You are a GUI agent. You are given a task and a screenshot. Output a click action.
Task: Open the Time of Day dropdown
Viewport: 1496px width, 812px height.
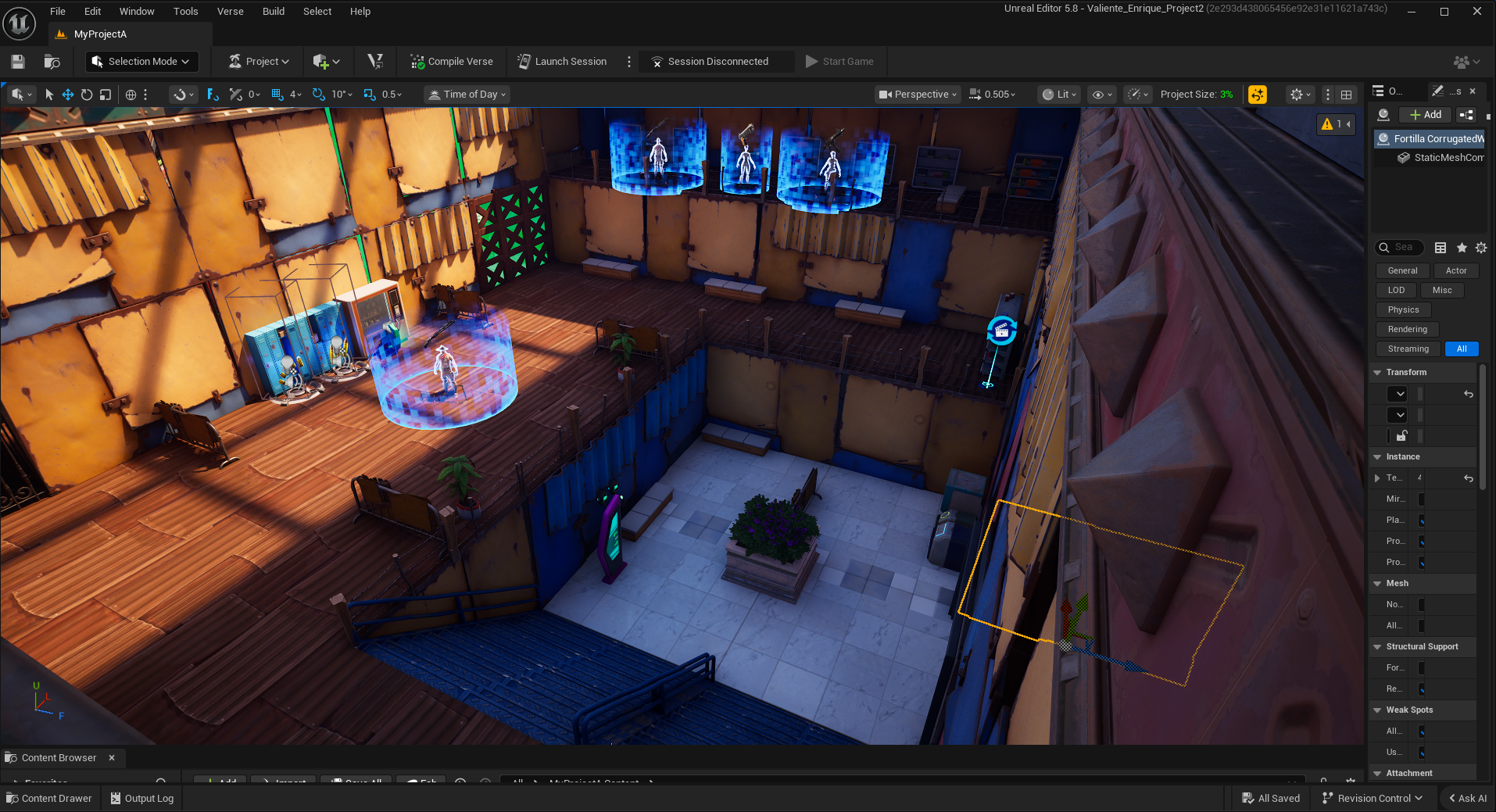click(x=467, y=95)
